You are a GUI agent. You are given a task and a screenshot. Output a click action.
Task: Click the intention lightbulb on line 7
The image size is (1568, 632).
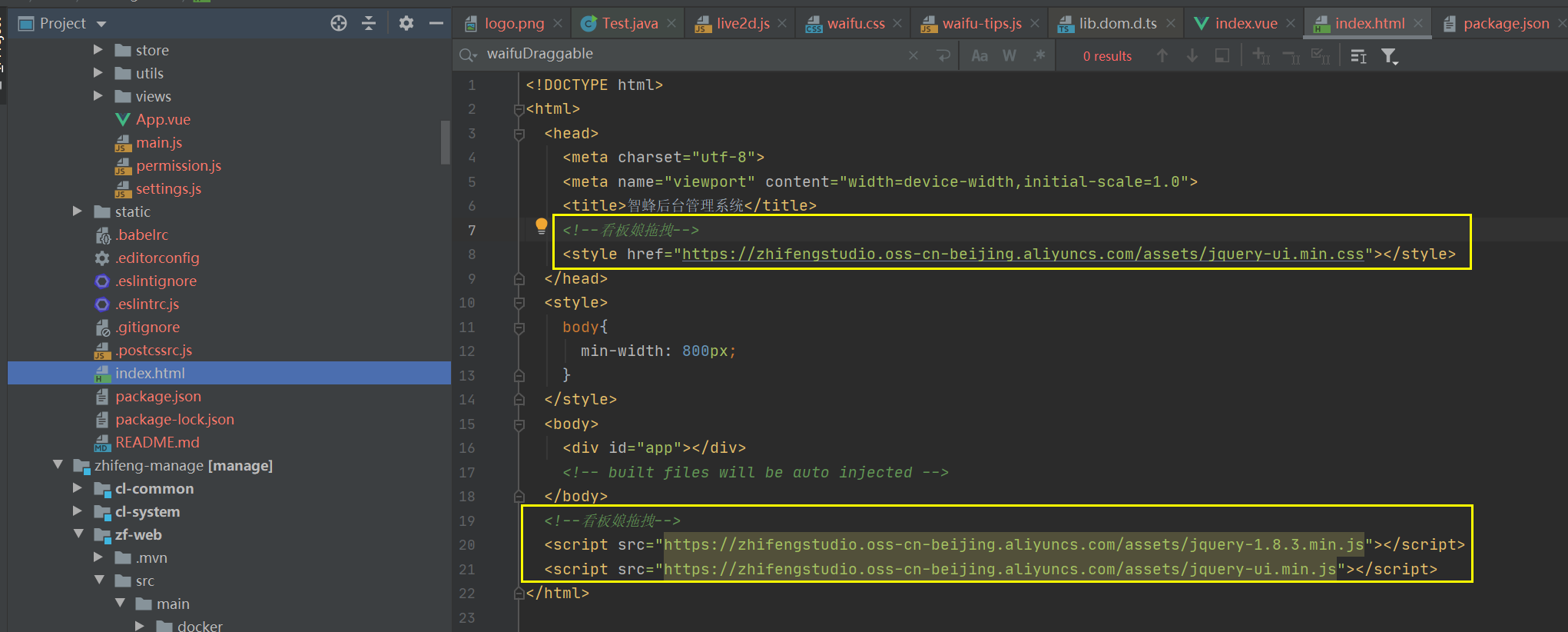point(541,226)
